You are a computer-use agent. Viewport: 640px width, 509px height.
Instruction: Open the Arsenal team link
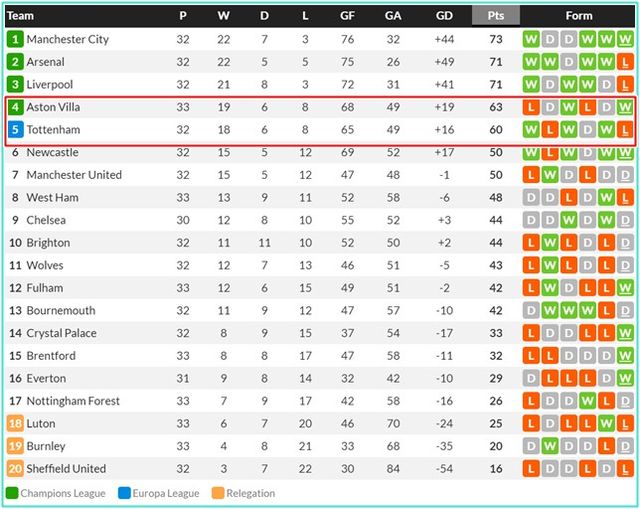point(46,62)
